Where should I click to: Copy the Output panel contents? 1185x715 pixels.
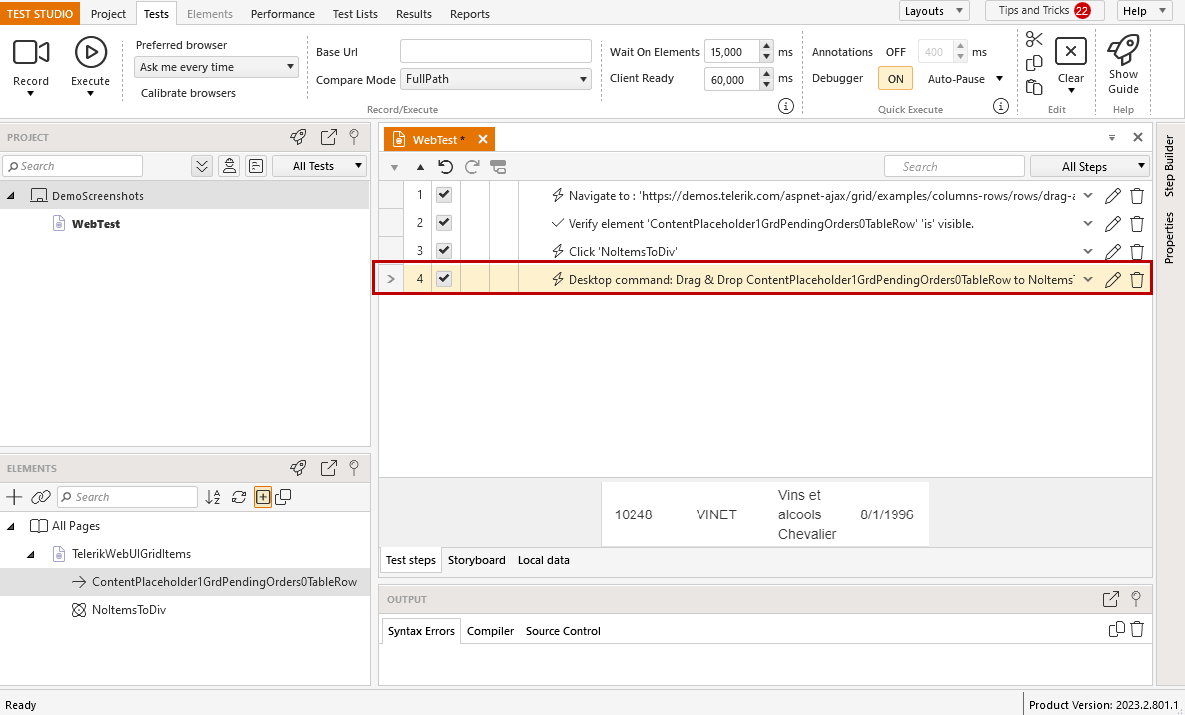coord(1116,629)
